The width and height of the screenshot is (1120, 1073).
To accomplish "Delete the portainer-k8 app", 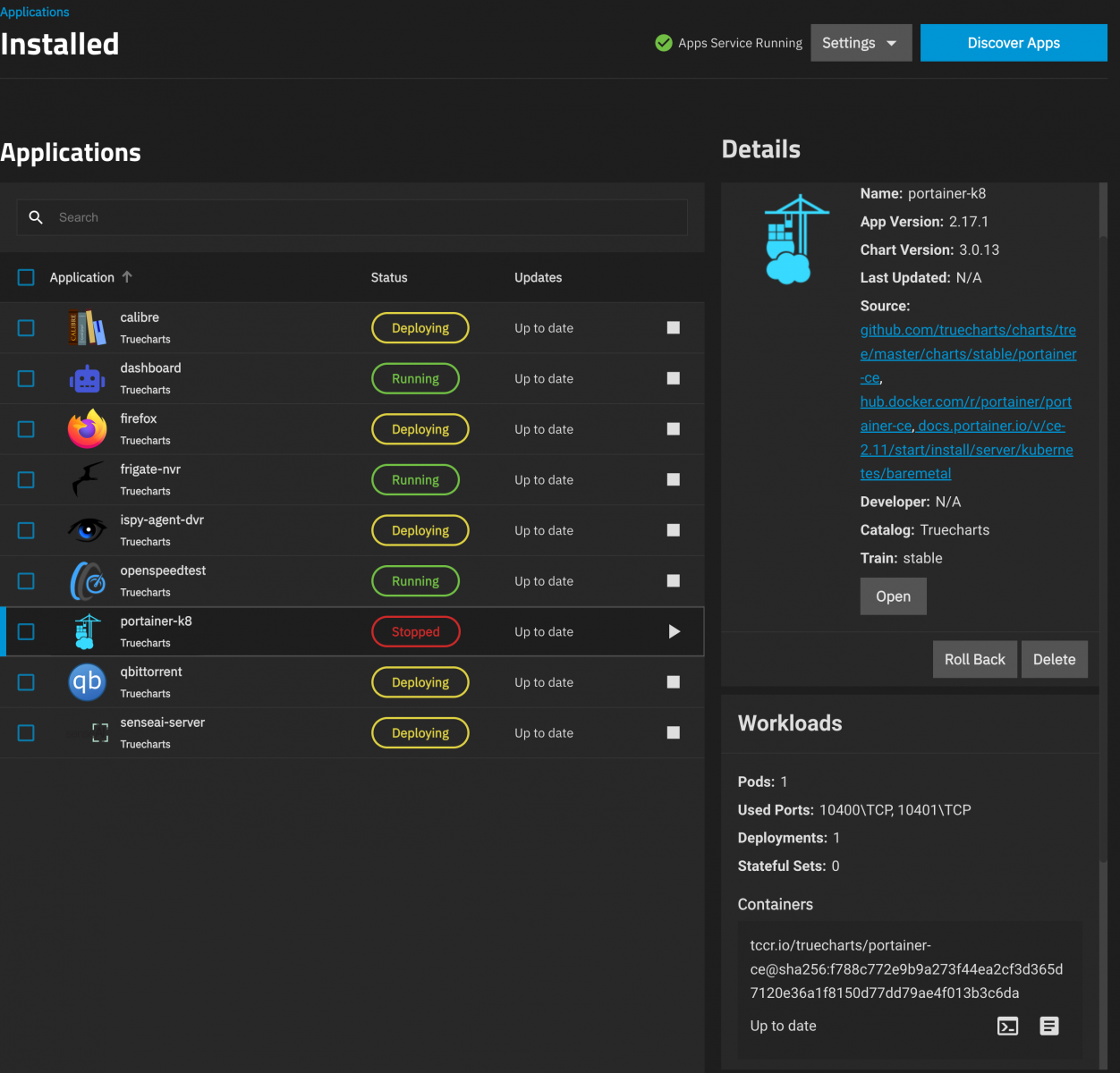I will coord(1054,659).
